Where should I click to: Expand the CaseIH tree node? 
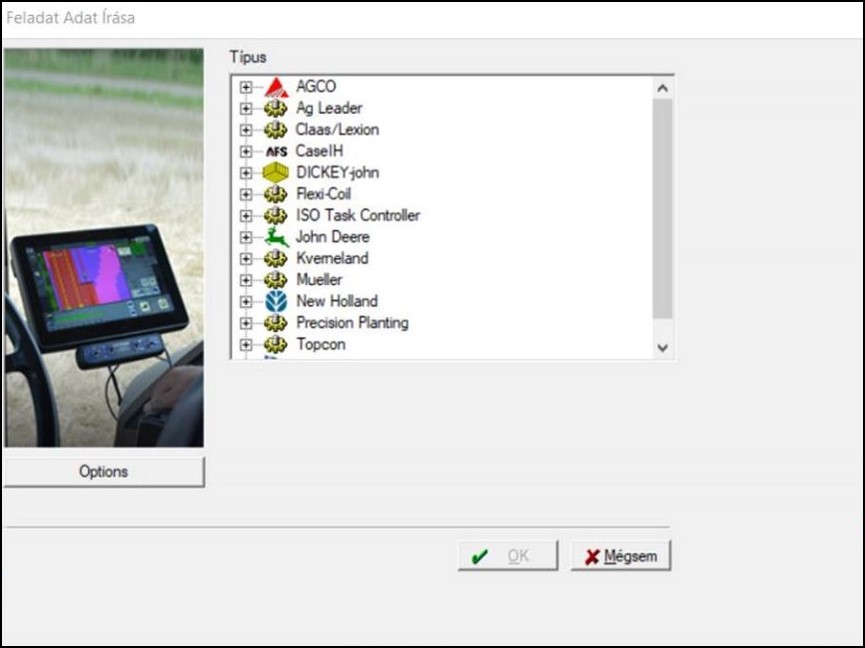coord(246,152)
